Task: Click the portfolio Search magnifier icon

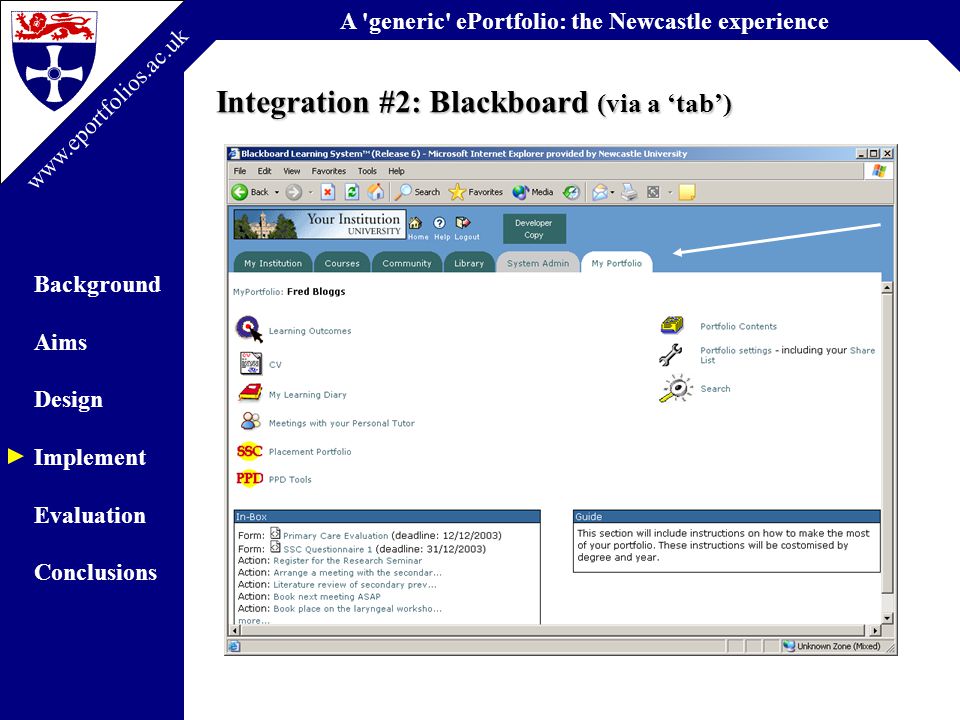Action: tap(675, 389)
